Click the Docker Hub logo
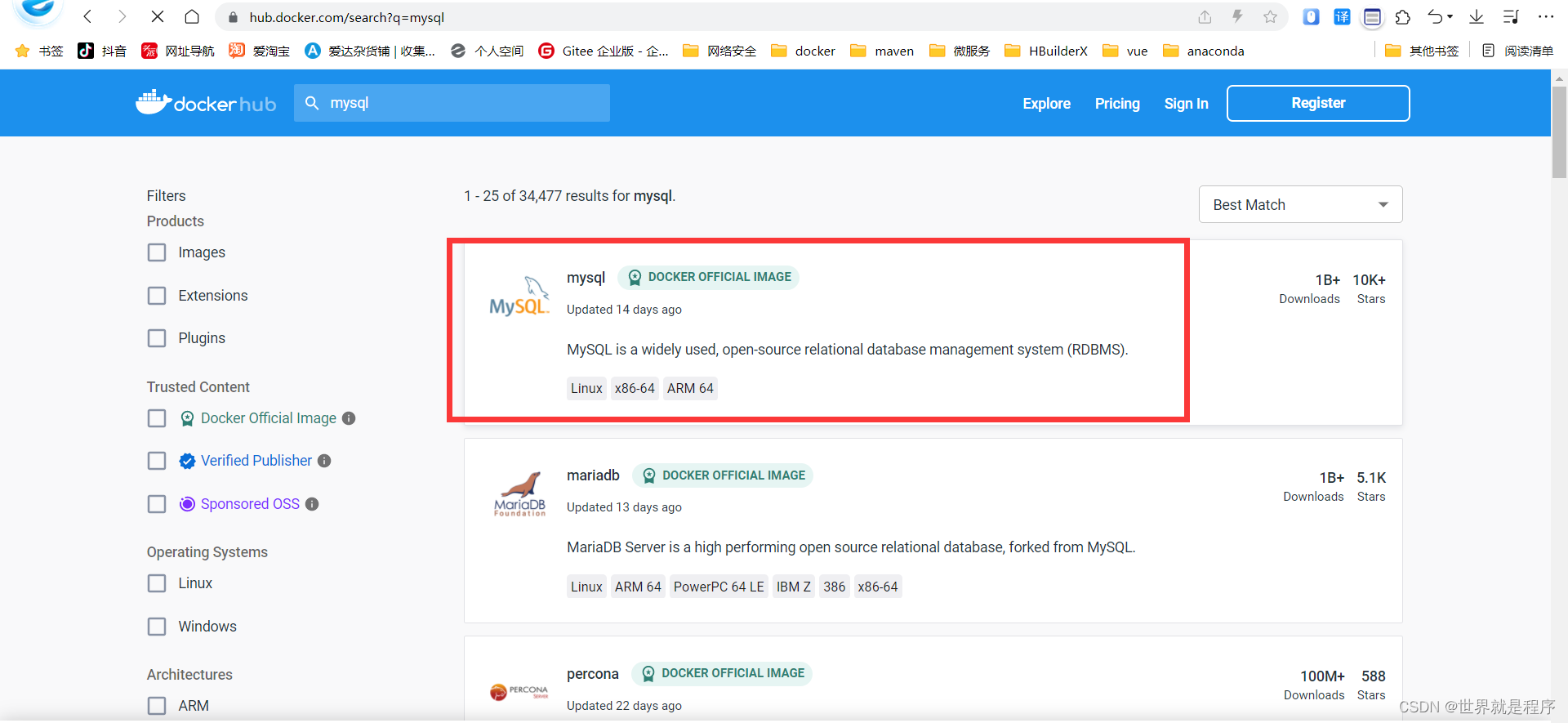Screen dimensions: 1568x723 pyautogui.click(x=206, y=103)
